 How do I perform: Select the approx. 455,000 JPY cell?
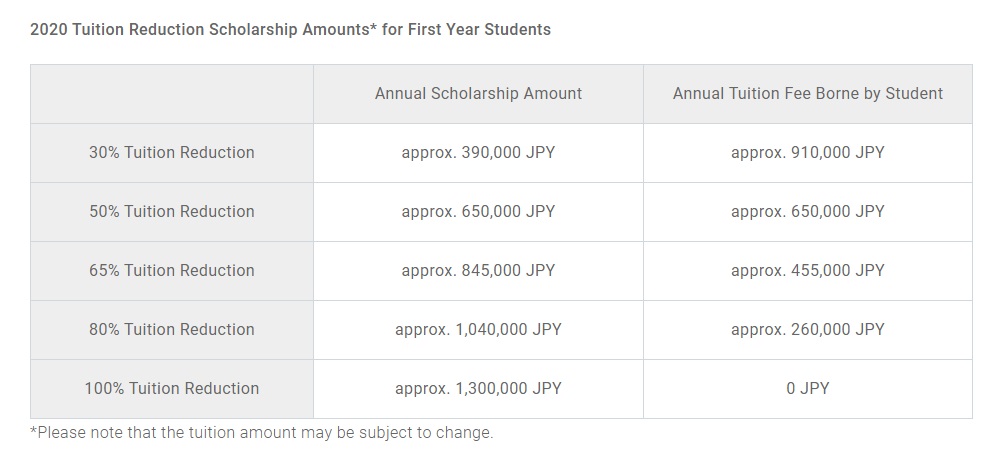(807, 271)
